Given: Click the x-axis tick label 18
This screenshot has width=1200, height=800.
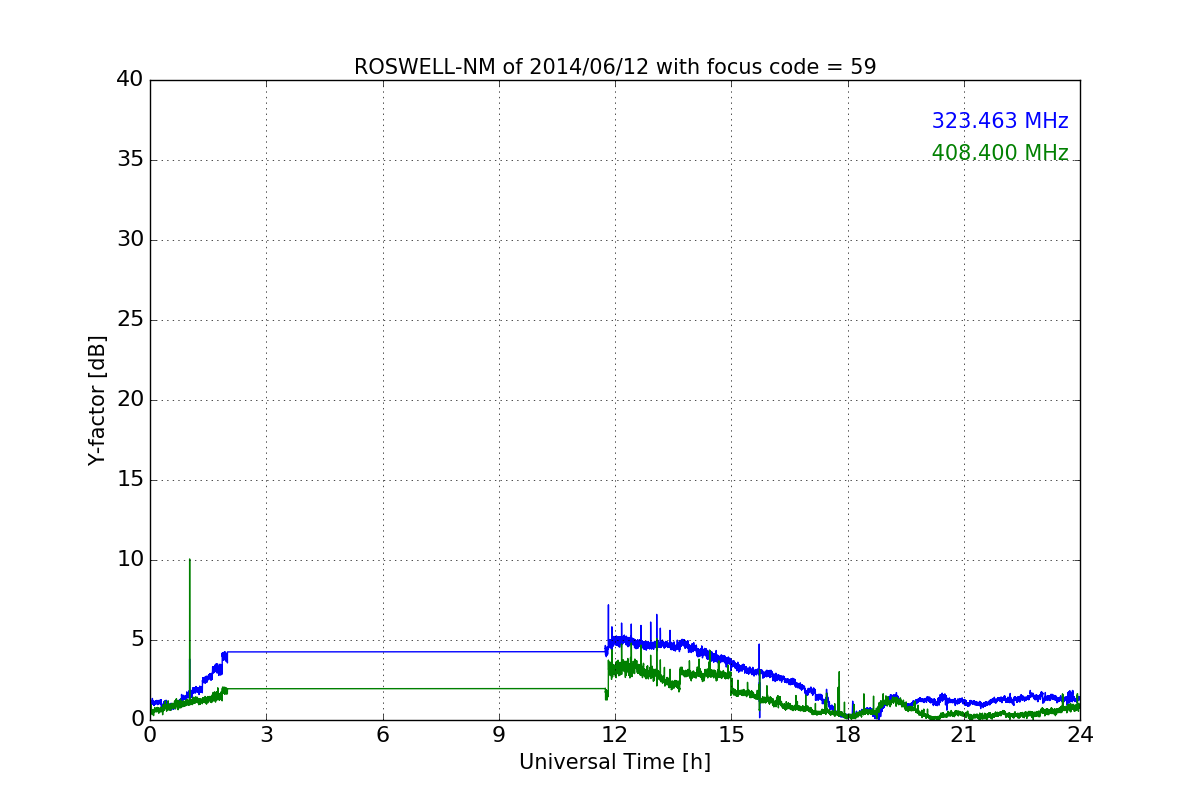Looking at the screenshot, I should click(x=848, y=735).
